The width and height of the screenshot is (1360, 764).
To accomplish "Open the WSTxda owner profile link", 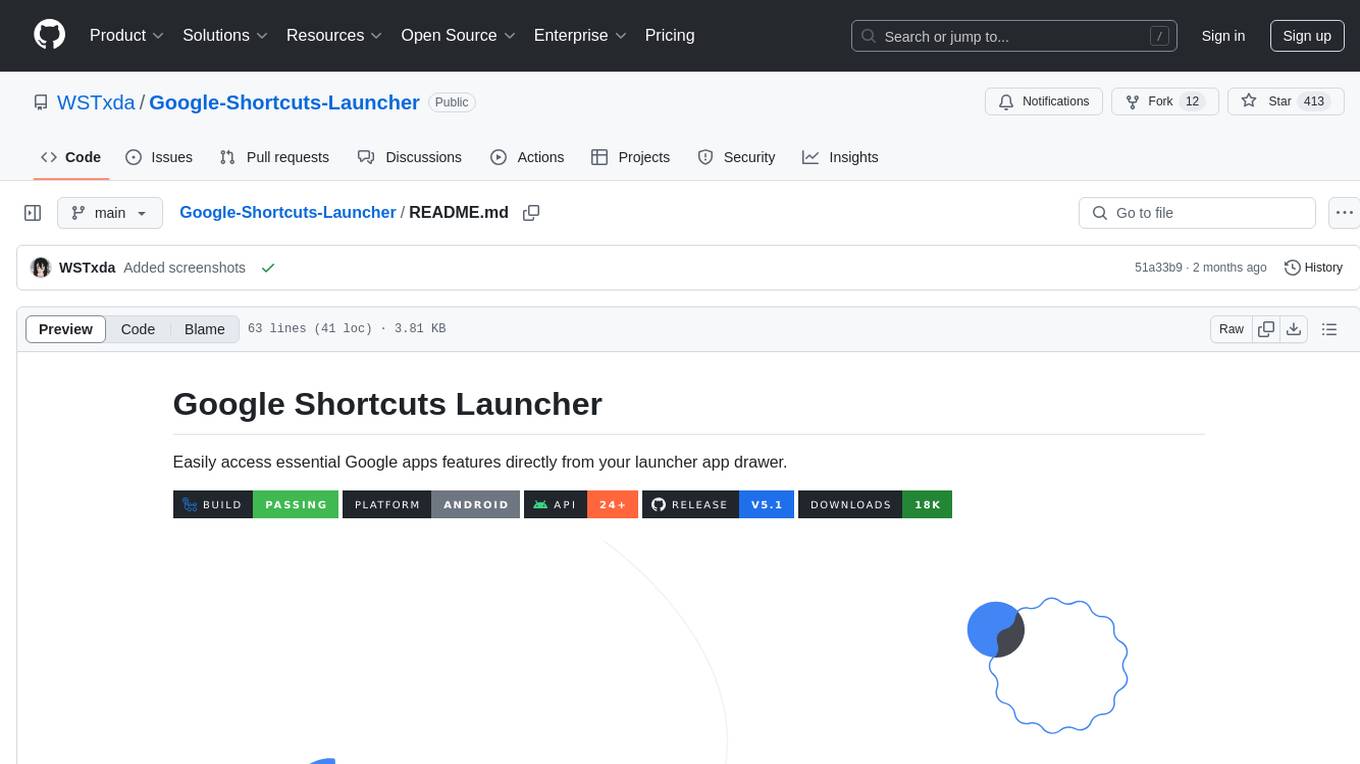I will (x=96, y=102).
